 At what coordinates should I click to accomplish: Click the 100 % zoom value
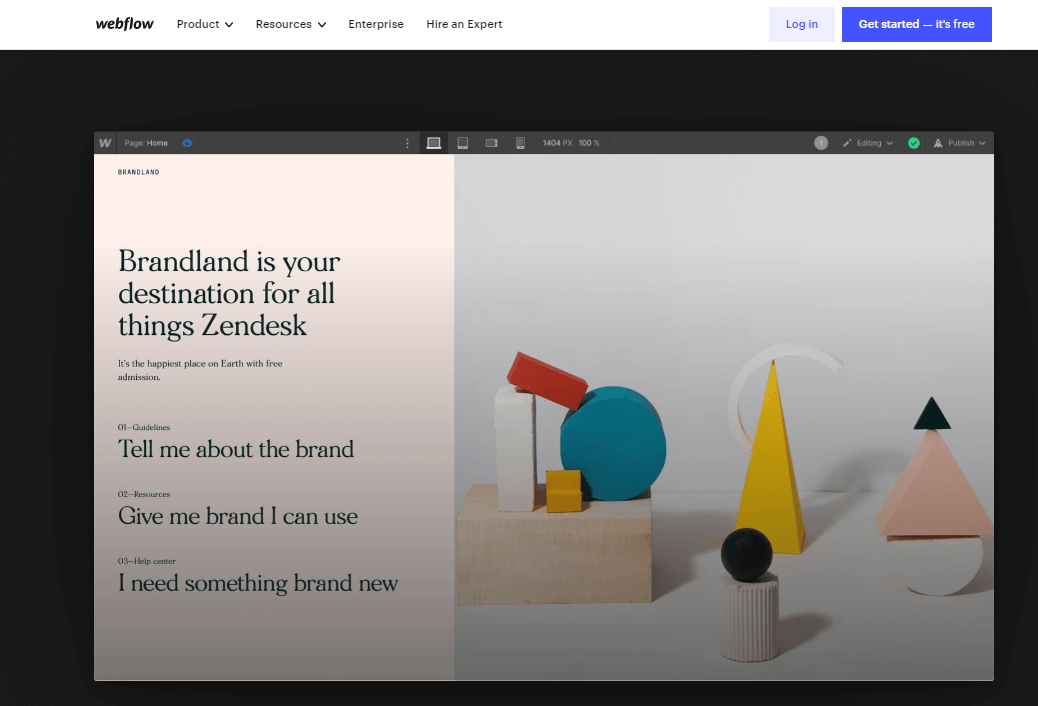589,143
